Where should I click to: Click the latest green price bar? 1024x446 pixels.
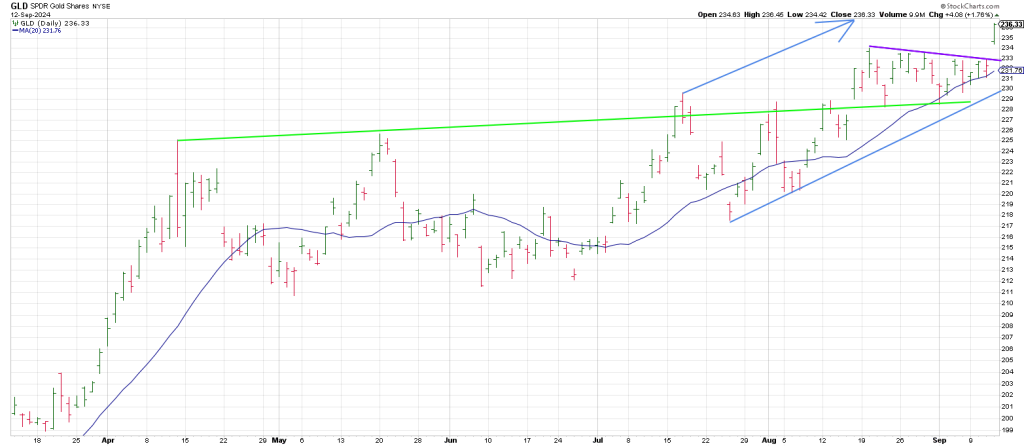click(x=993, y=32)
